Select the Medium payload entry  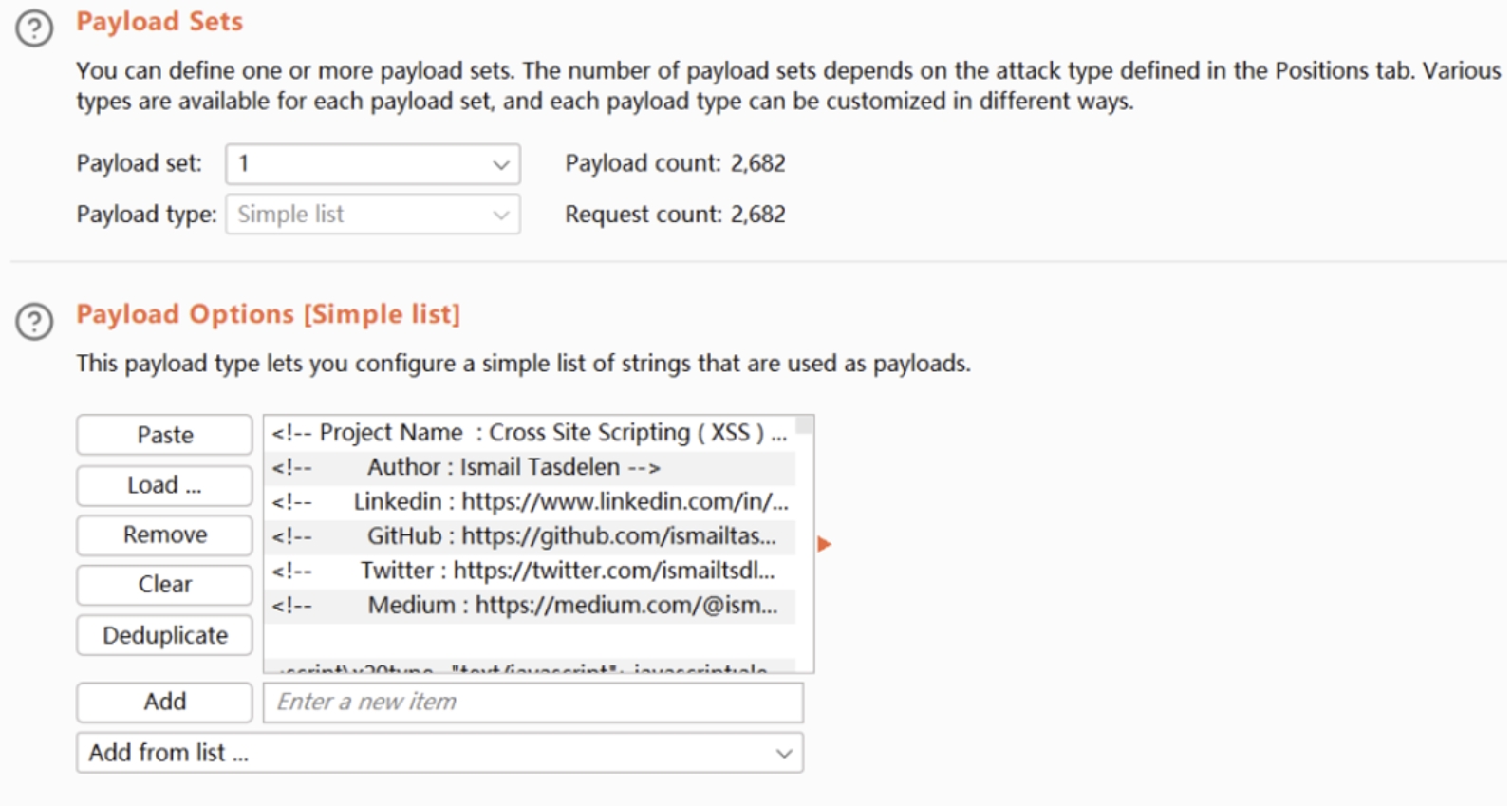point(529,605)
